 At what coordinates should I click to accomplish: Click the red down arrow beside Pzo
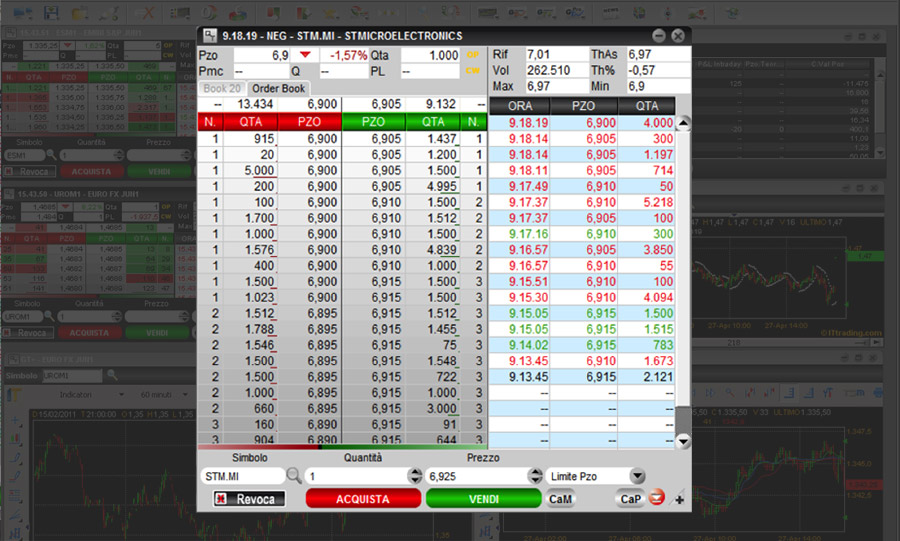(x=305, y=55)
